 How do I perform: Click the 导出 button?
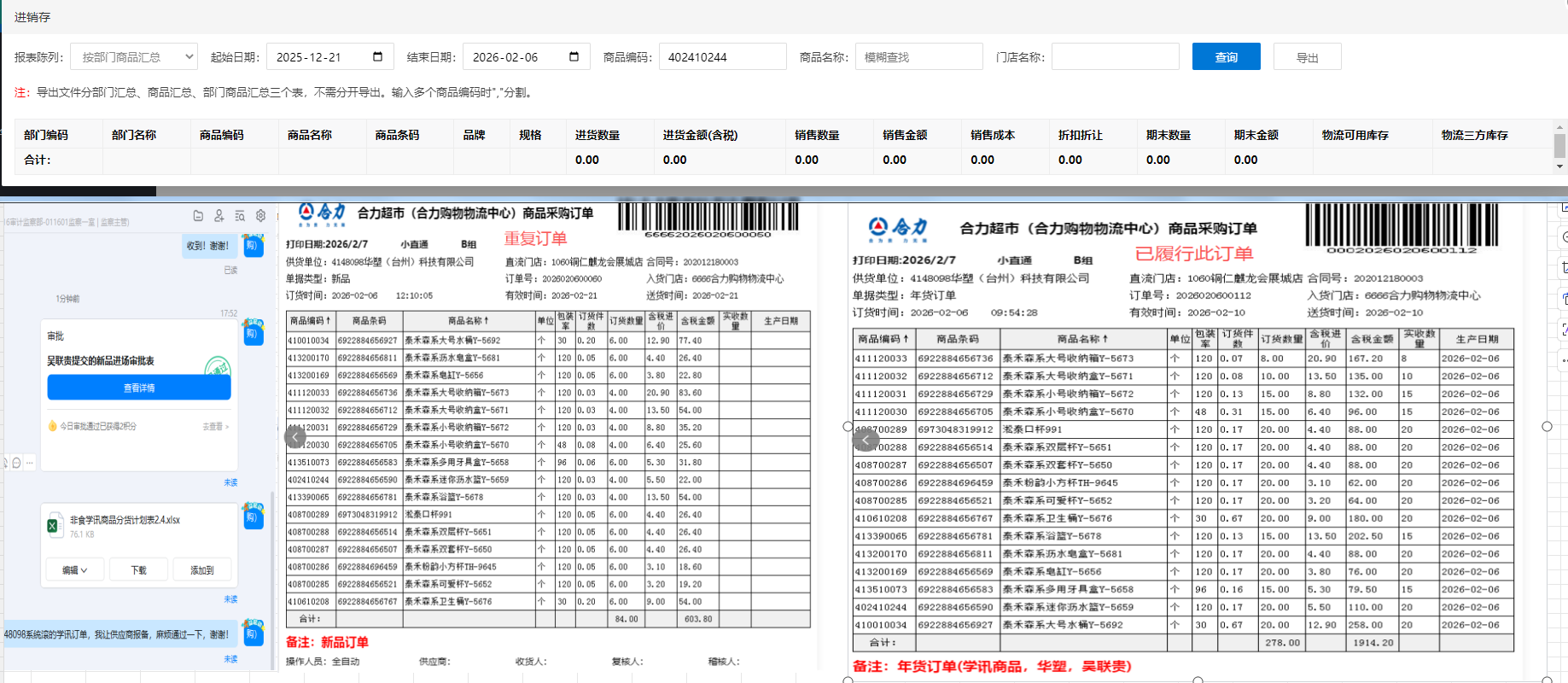point(1307,57)
